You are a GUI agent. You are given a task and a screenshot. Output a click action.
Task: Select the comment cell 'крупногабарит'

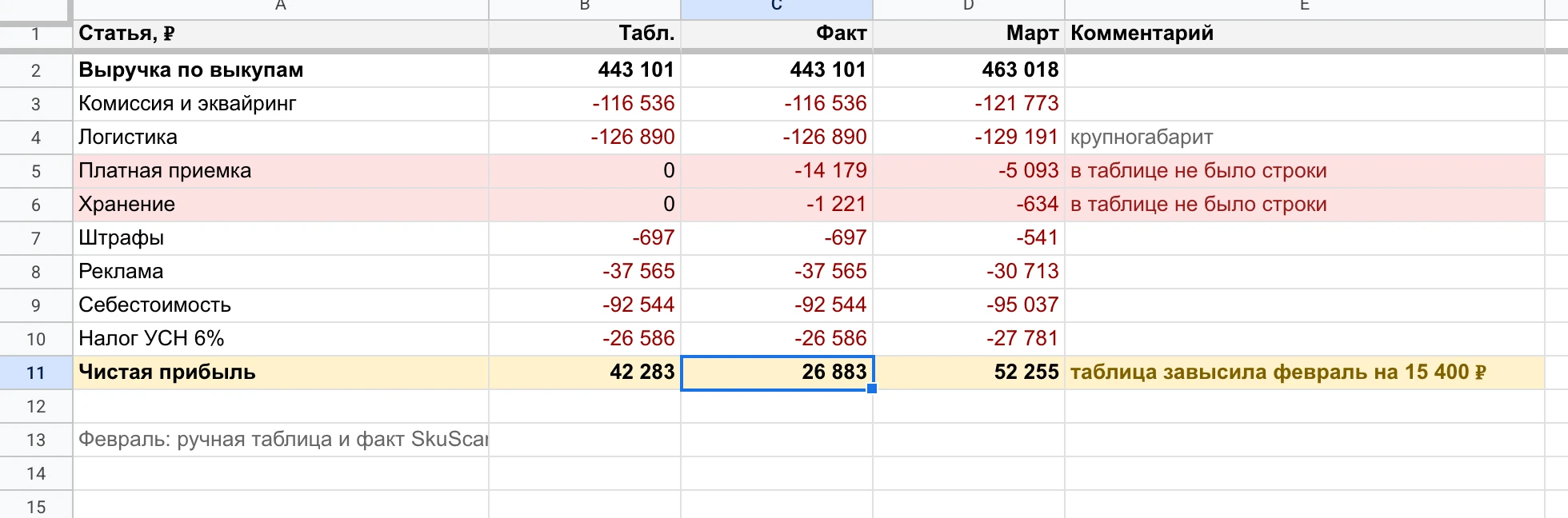pos(1305,137)
